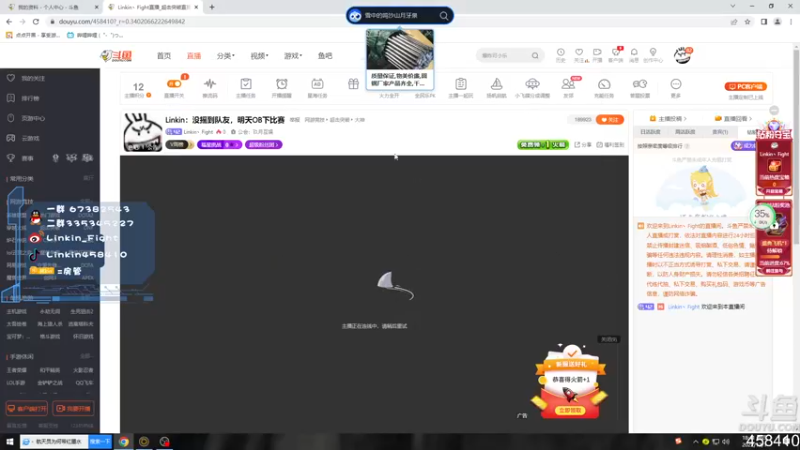
Task: Open the Windows Start menu
Action: pyautogui.click(x=9, y=441)
